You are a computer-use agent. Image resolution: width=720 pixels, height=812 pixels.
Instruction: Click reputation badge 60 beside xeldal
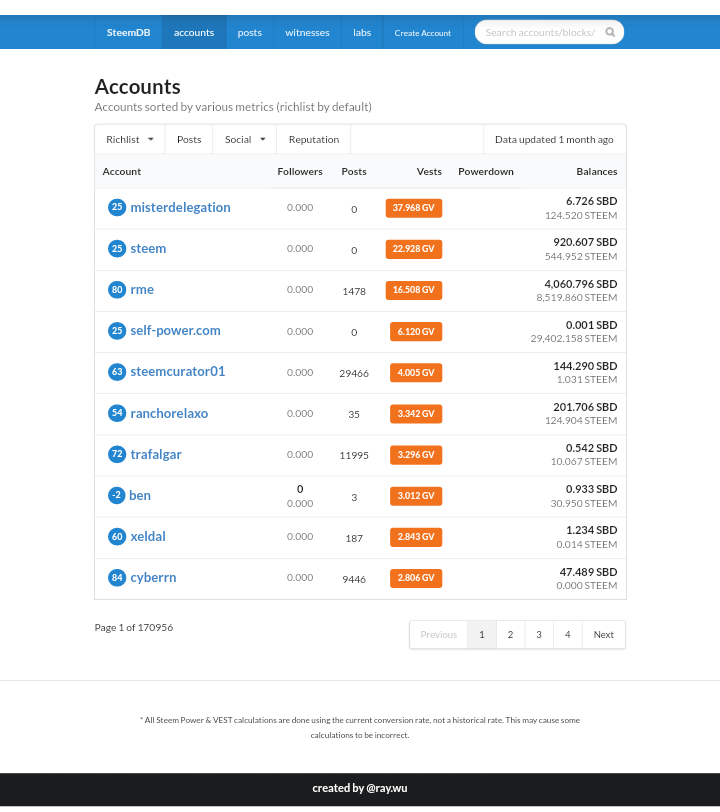(x=117, y=536)
